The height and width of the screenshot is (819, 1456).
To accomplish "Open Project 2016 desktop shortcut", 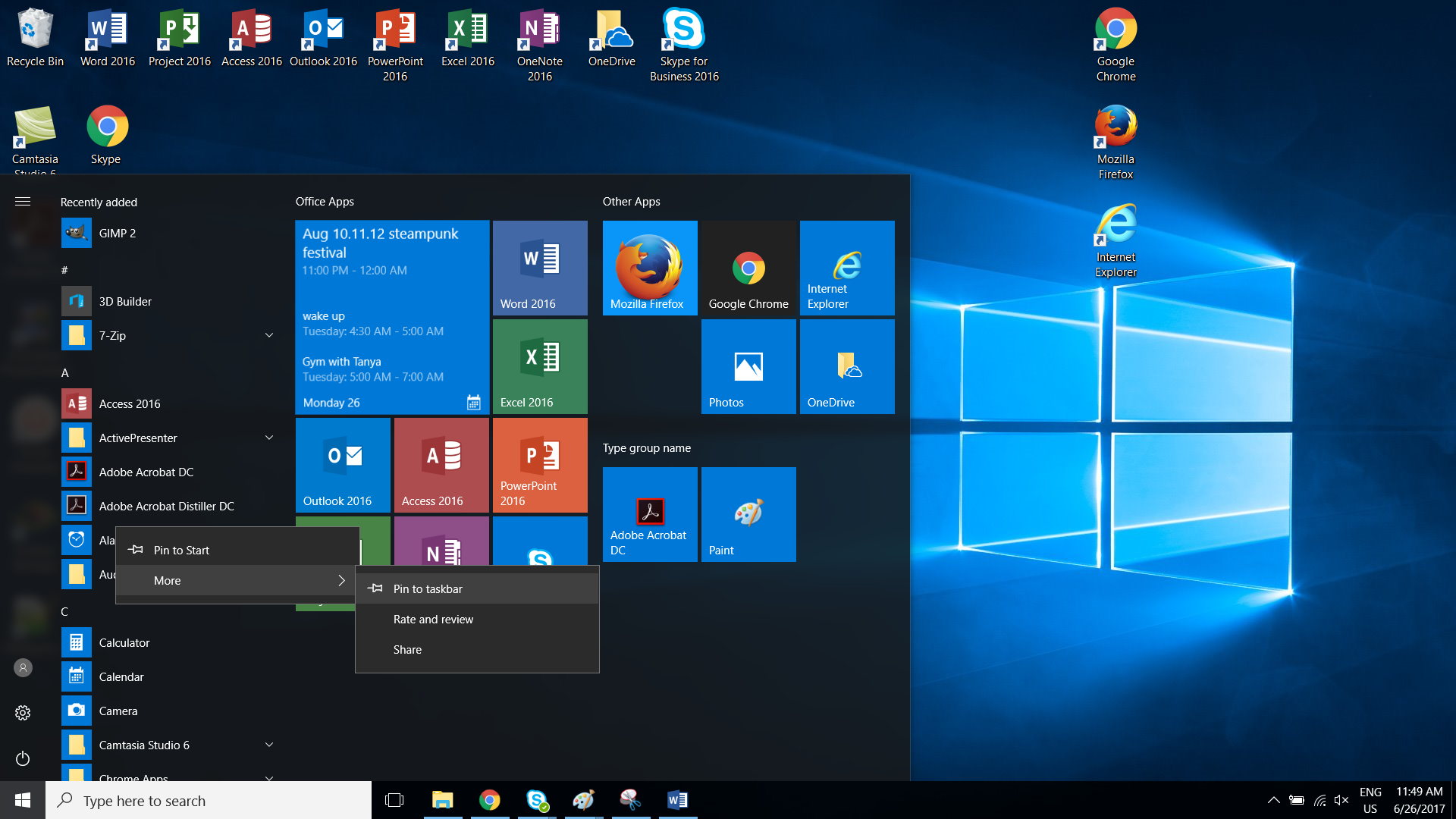I will 180,38.
